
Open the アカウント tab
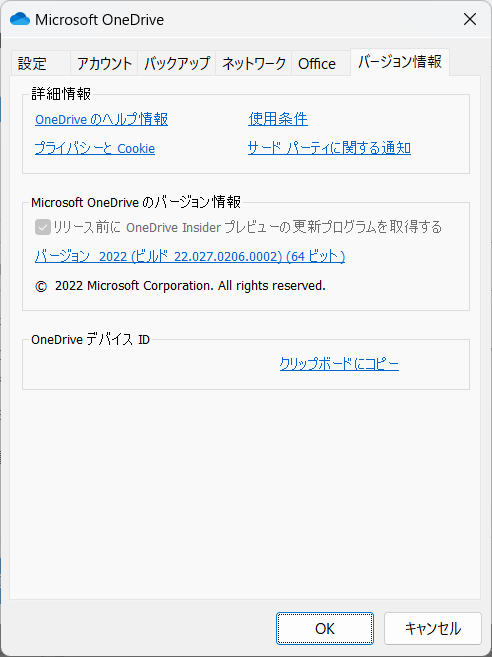tap(104, 64)
